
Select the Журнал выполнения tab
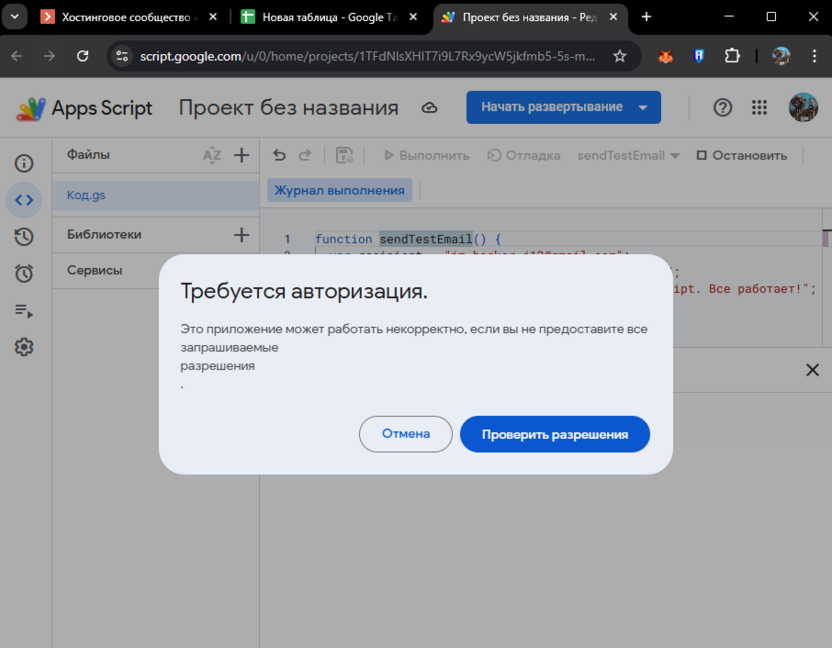341,189
